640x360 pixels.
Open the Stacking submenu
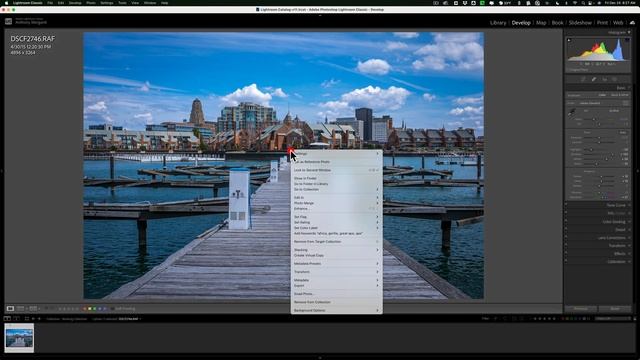click(x=336, y=250)
